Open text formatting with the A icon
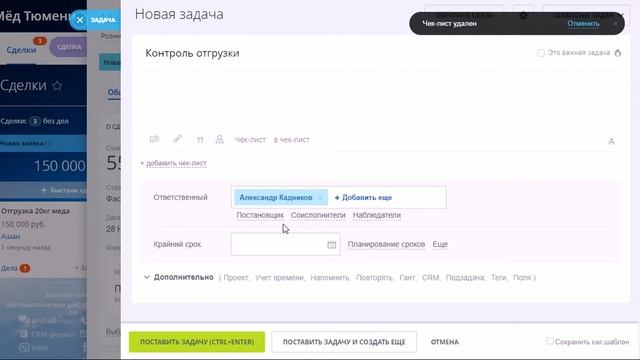This screenshot has width=640, height=360. pos(611,141)
